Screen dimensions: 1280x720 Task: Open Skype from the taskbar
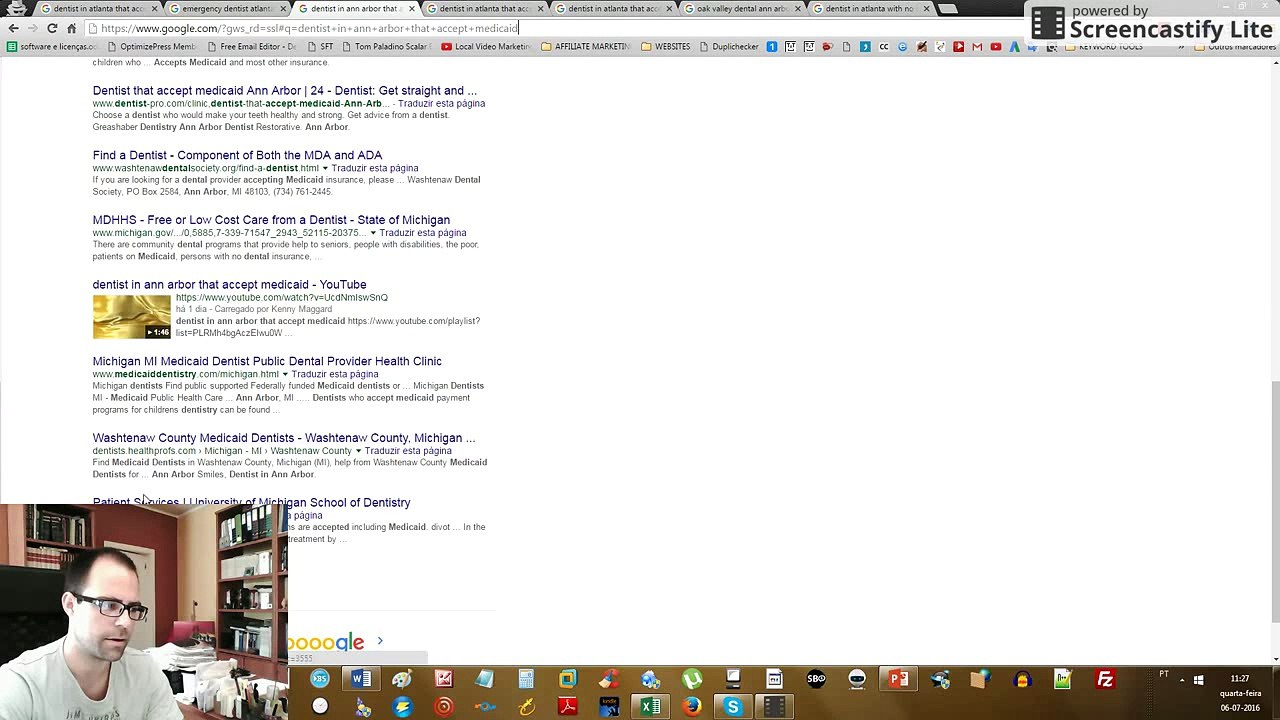(733, 707)
